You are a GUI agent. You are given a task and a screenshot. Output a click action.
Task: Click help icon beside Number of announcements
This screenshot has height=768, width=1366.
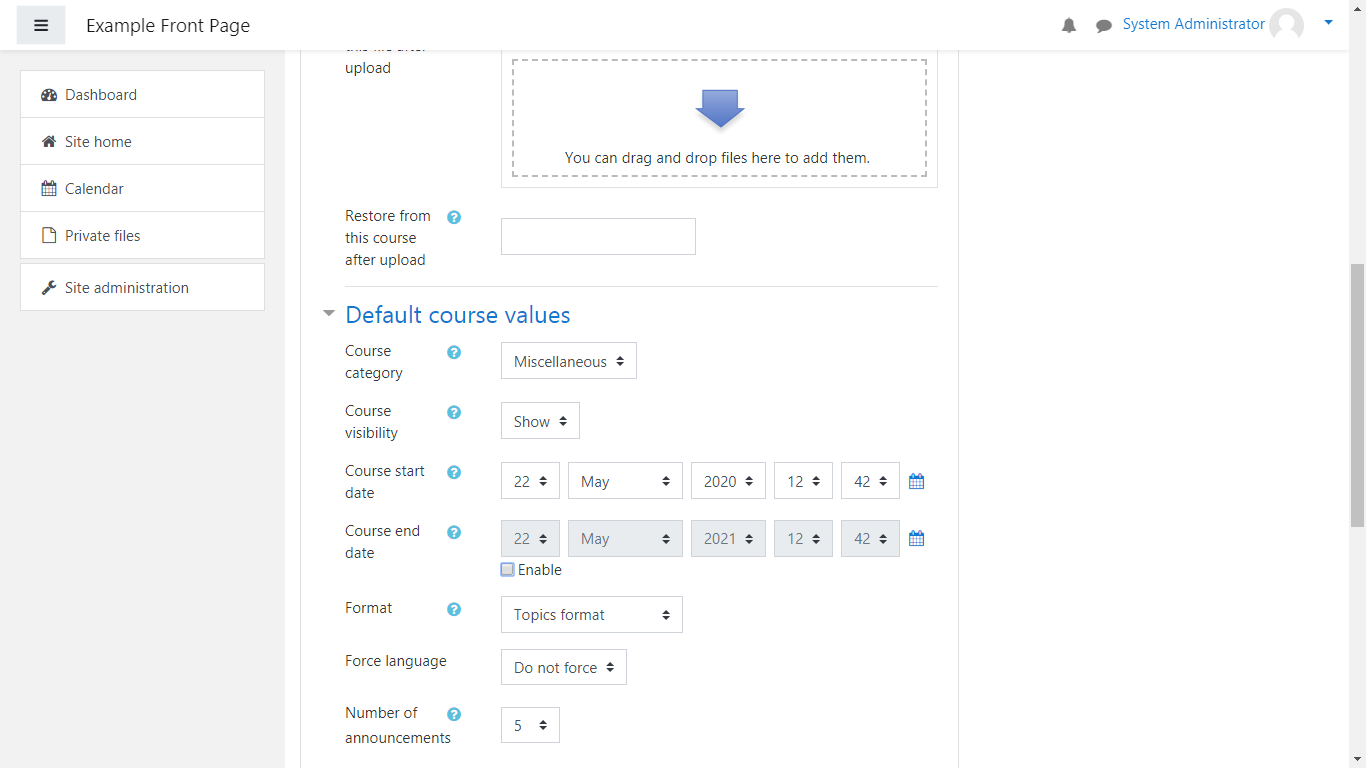[x=454, y=714]
